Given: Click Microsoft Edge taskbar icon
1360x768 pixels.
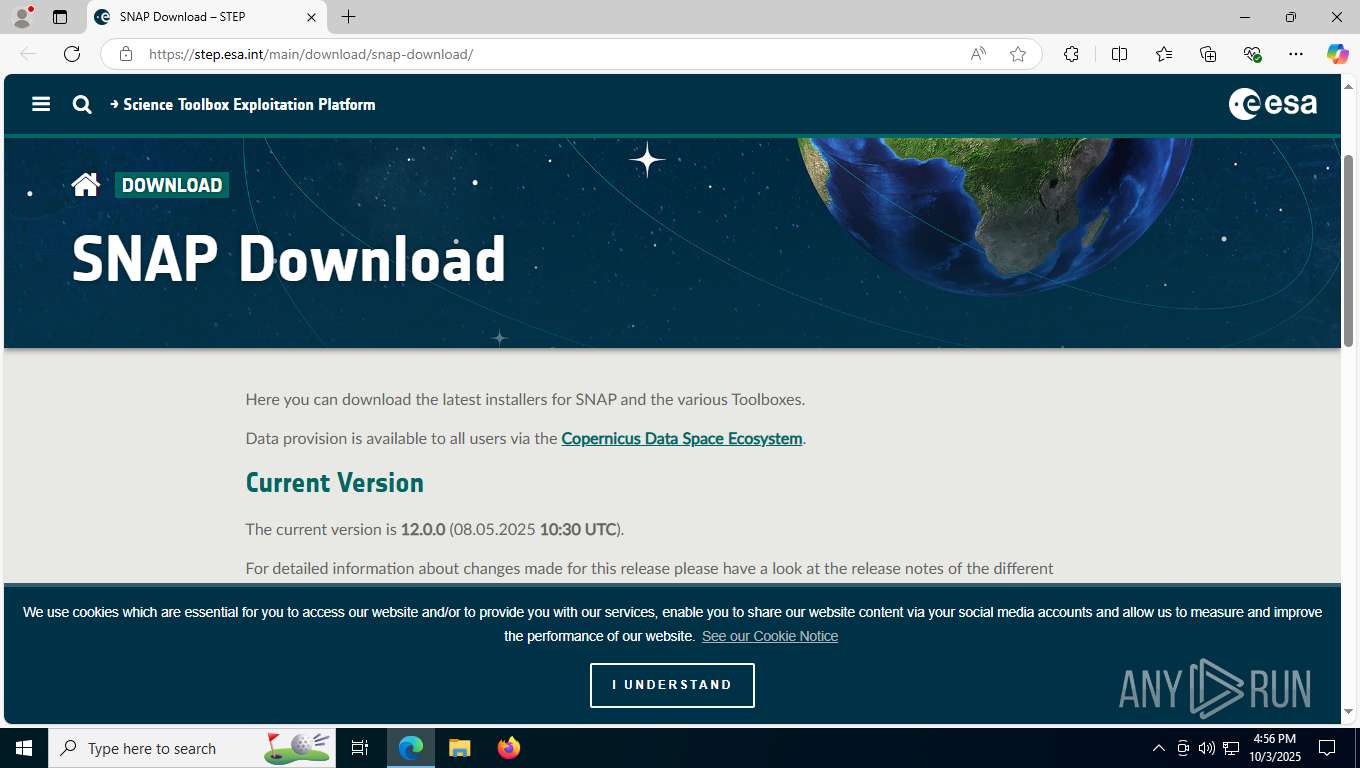Looking at the screenshot, I should (411, 748).
